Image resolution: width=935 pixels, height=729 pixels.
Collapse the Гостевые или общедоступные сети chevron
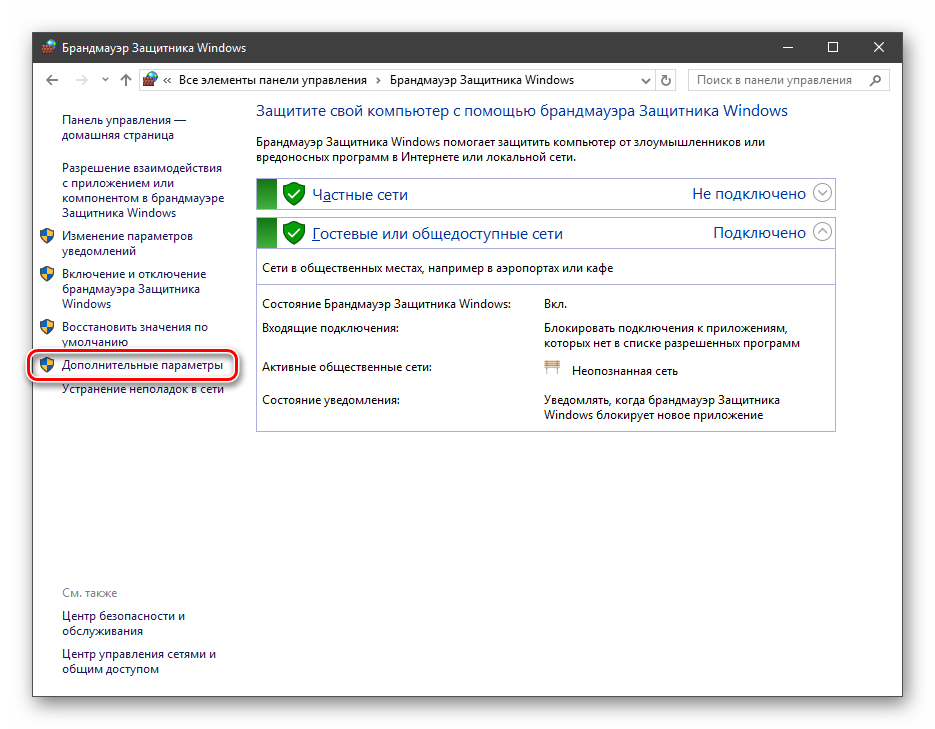point(822,232)
